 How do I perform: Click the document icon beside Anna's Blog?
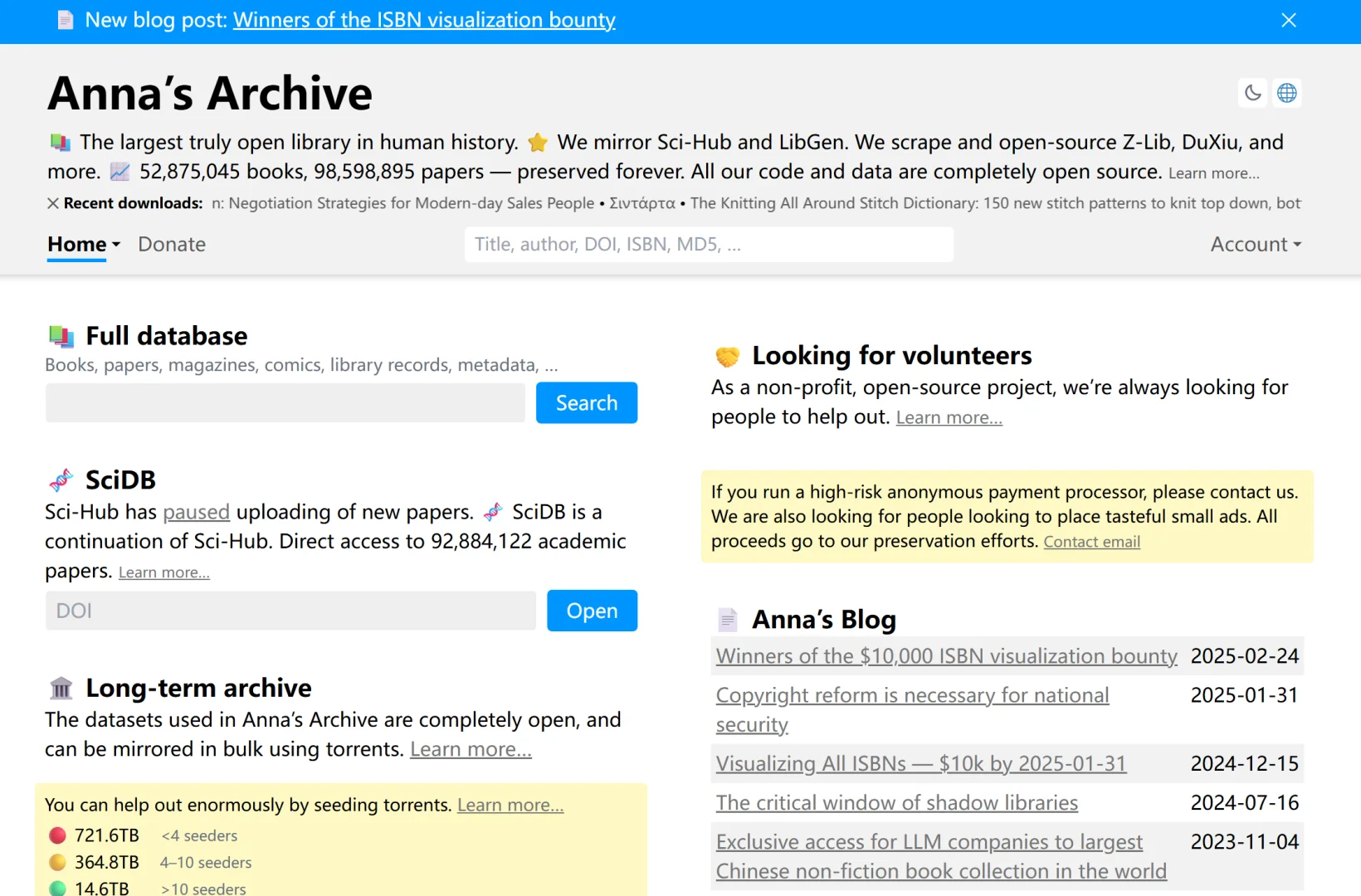(728, 620)
